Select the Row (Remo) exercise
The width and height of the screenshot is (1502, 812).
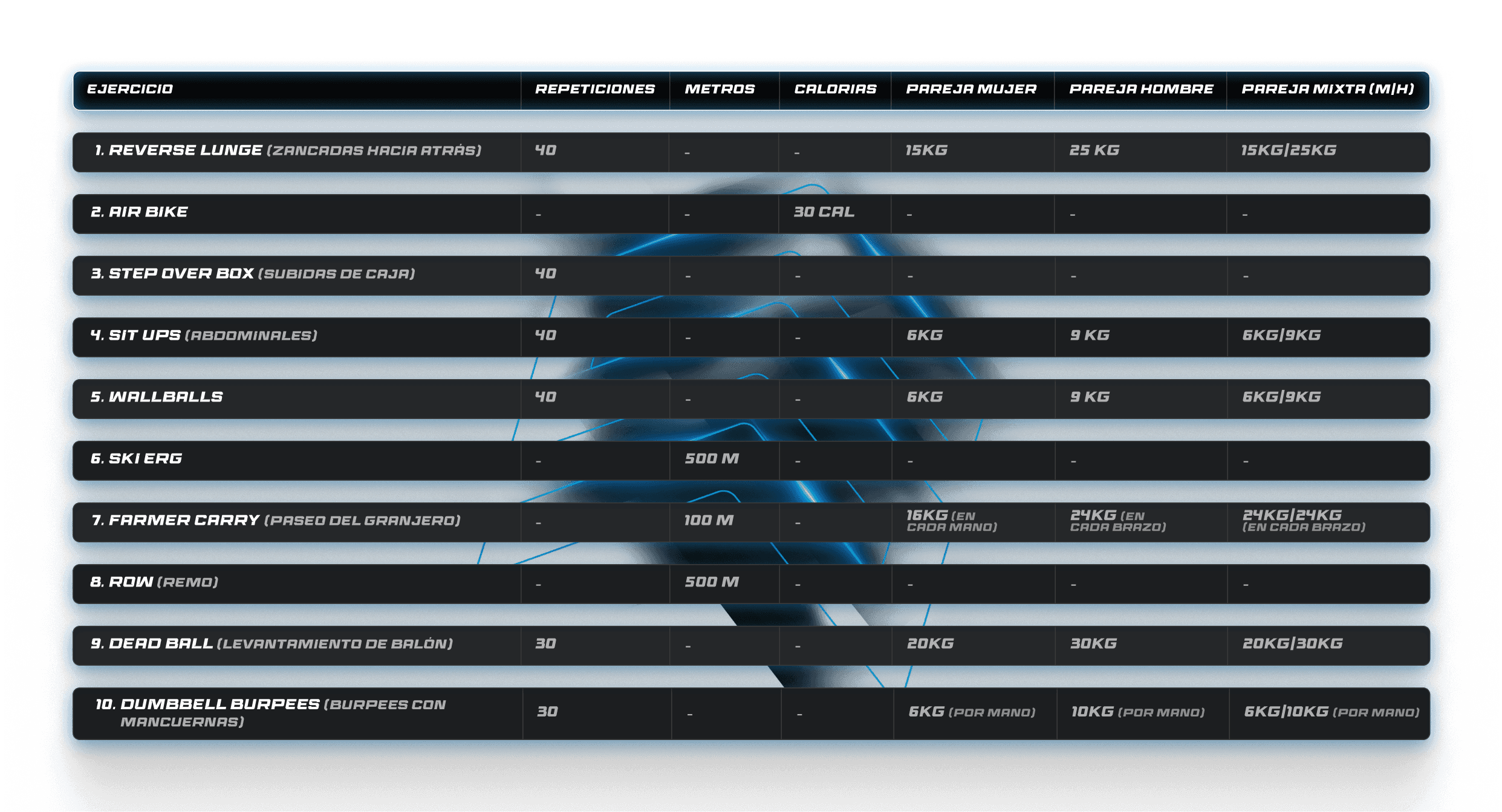tap(154, 582)
